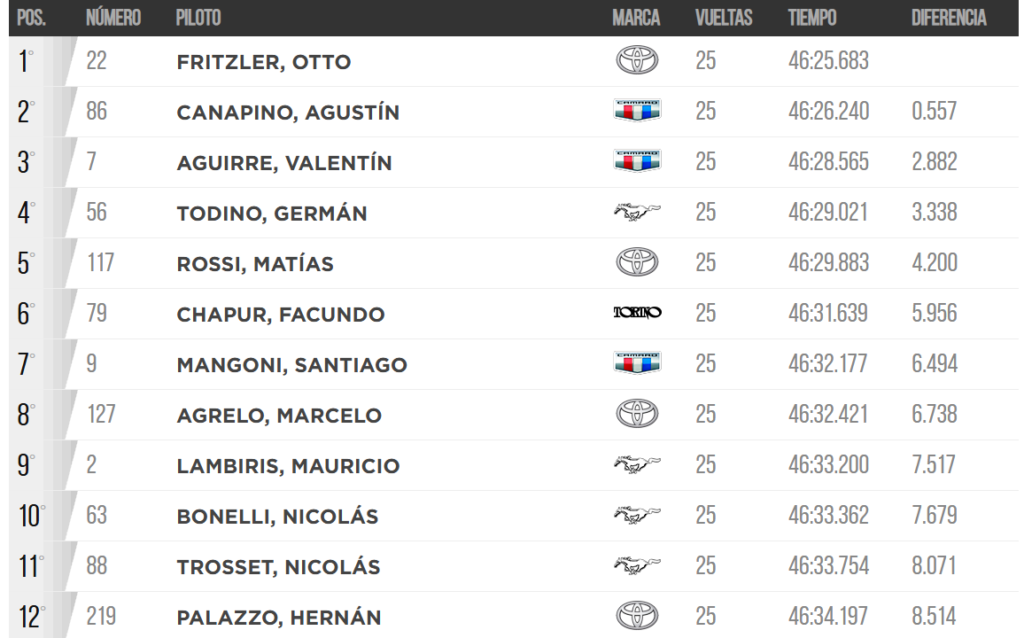The width and height of the screenshot is (1024, 638).
Task: Click Camaro badge next to Canapino, Agustín
Action: coord(637,110)
